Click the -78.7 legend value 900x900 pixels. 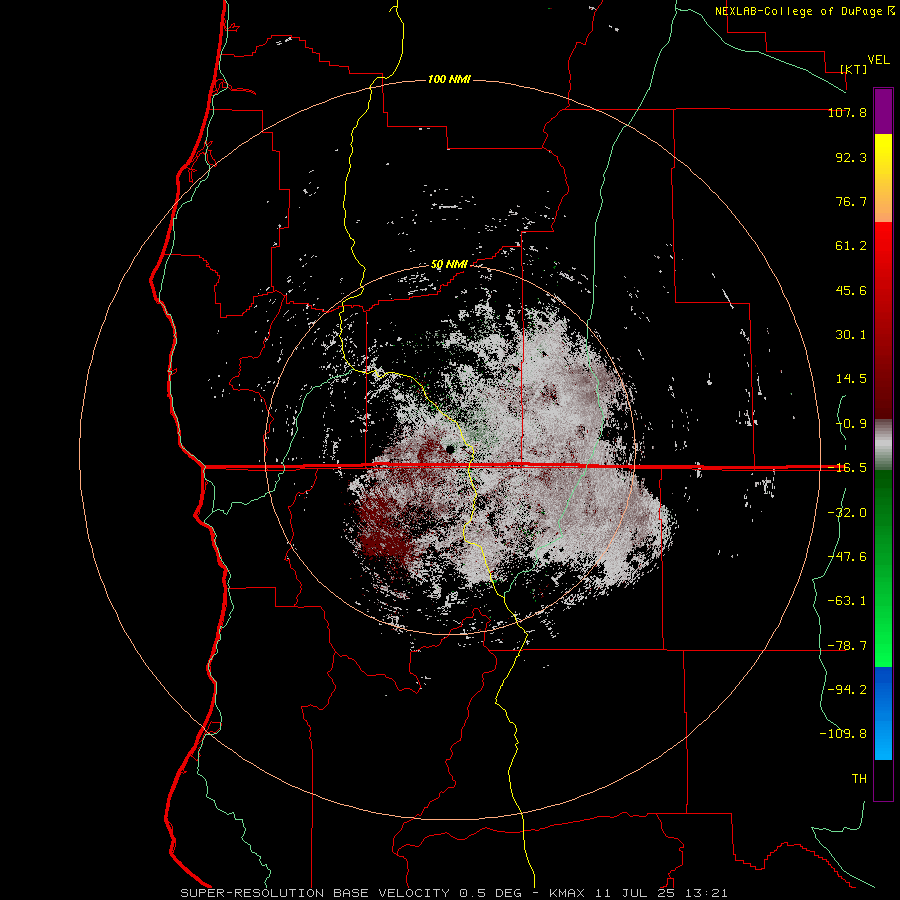847,646
